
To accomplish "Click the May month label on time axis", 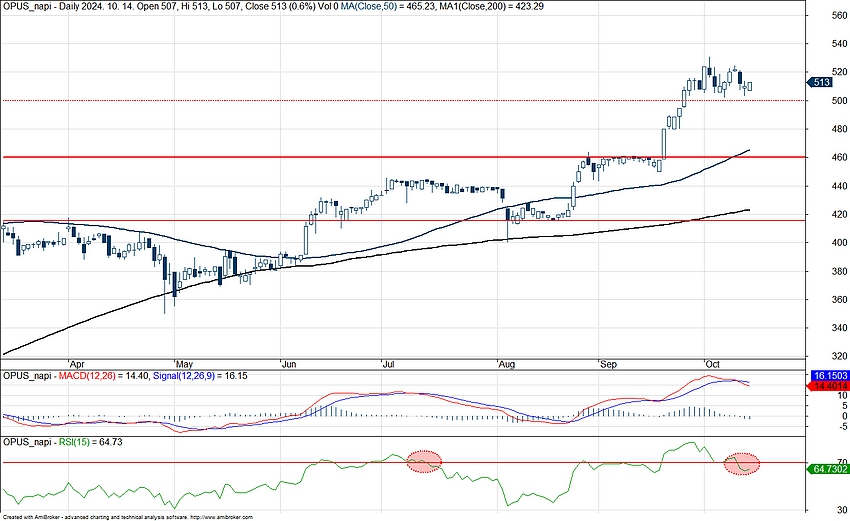I will click(185, 364).
